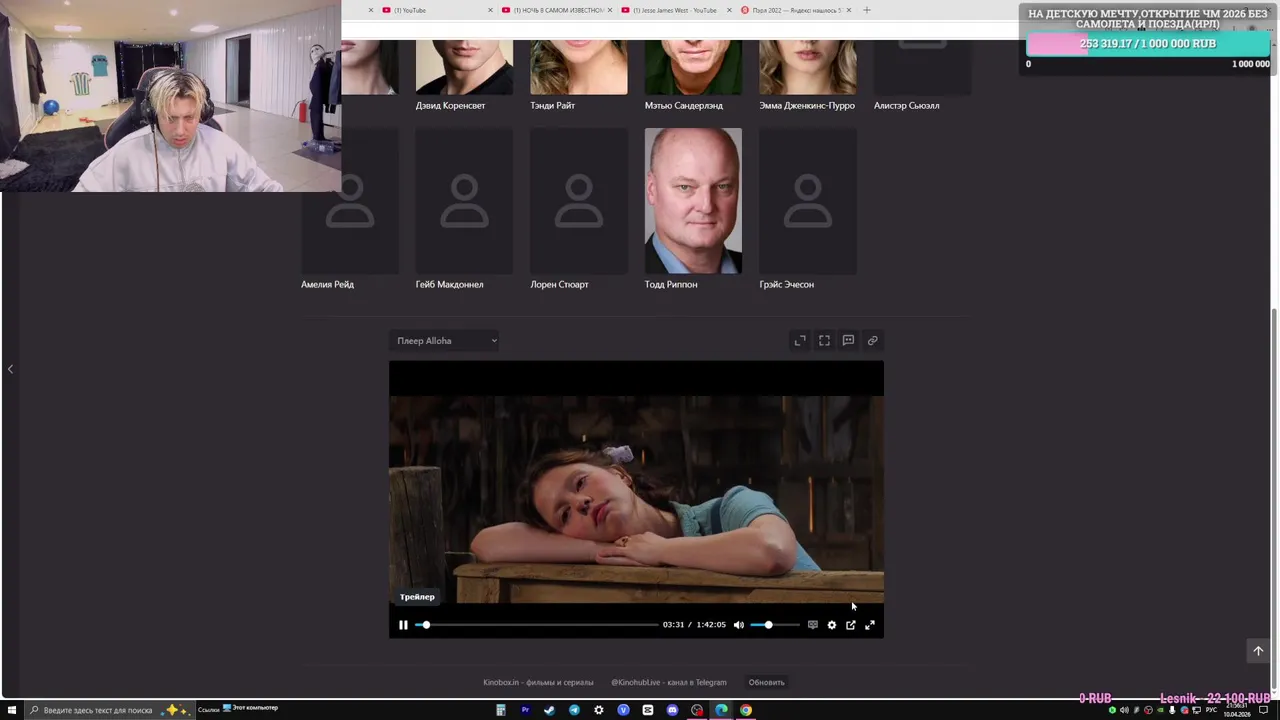Open Microsoft Edge from the taskbar

tap(721, 710)
